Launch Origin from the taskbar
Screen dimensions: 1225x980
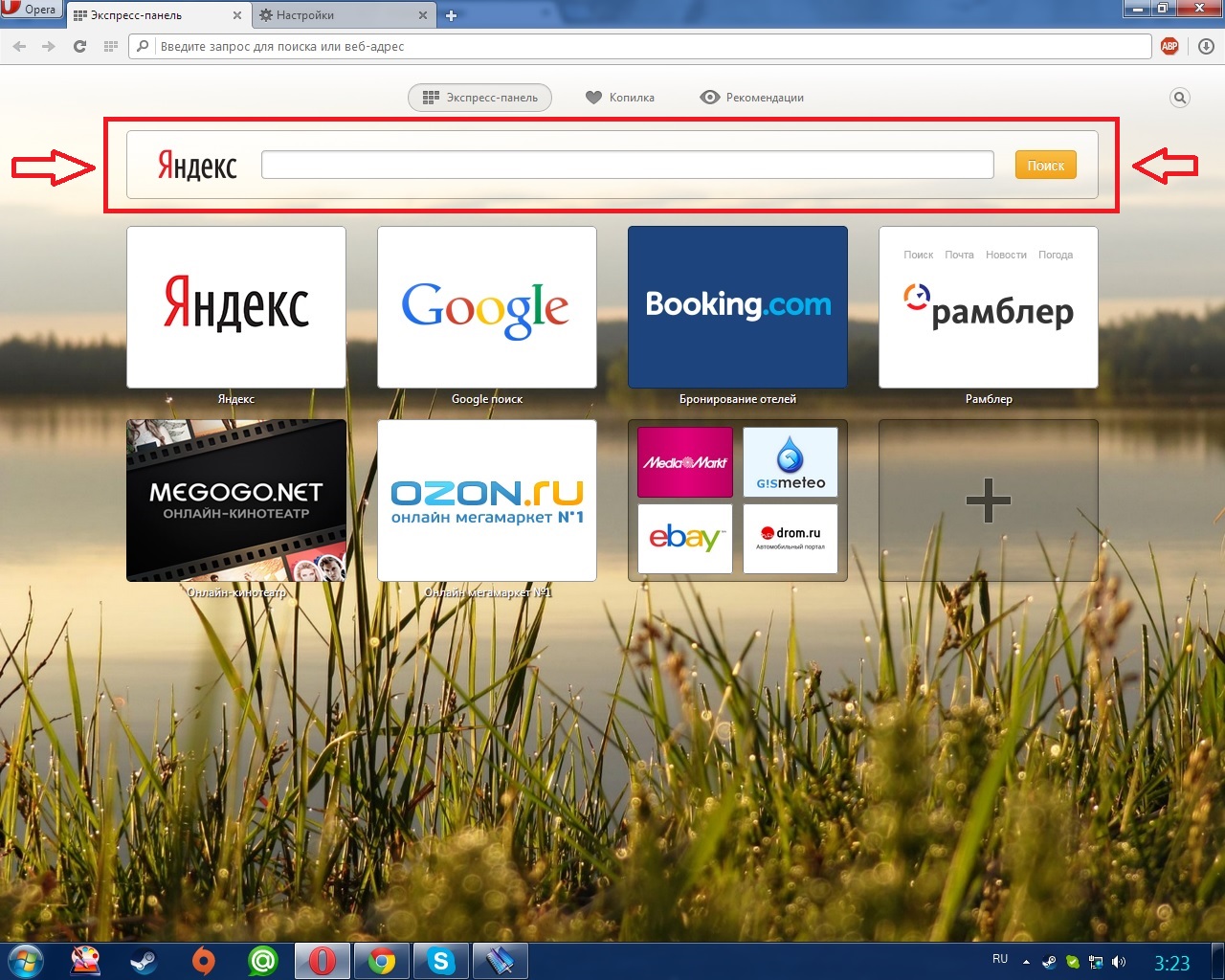[x=203, y=961]
